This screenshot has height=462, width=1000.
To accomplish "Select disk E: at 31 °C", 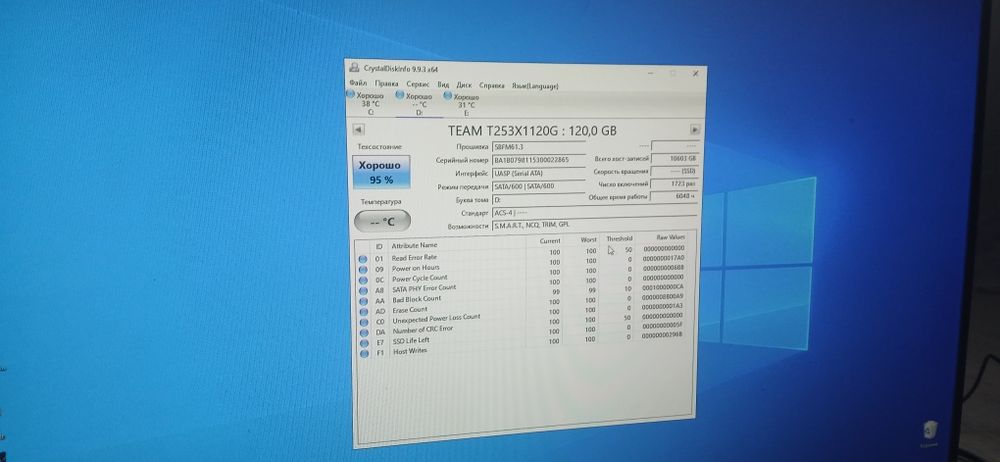I will 462,105.
